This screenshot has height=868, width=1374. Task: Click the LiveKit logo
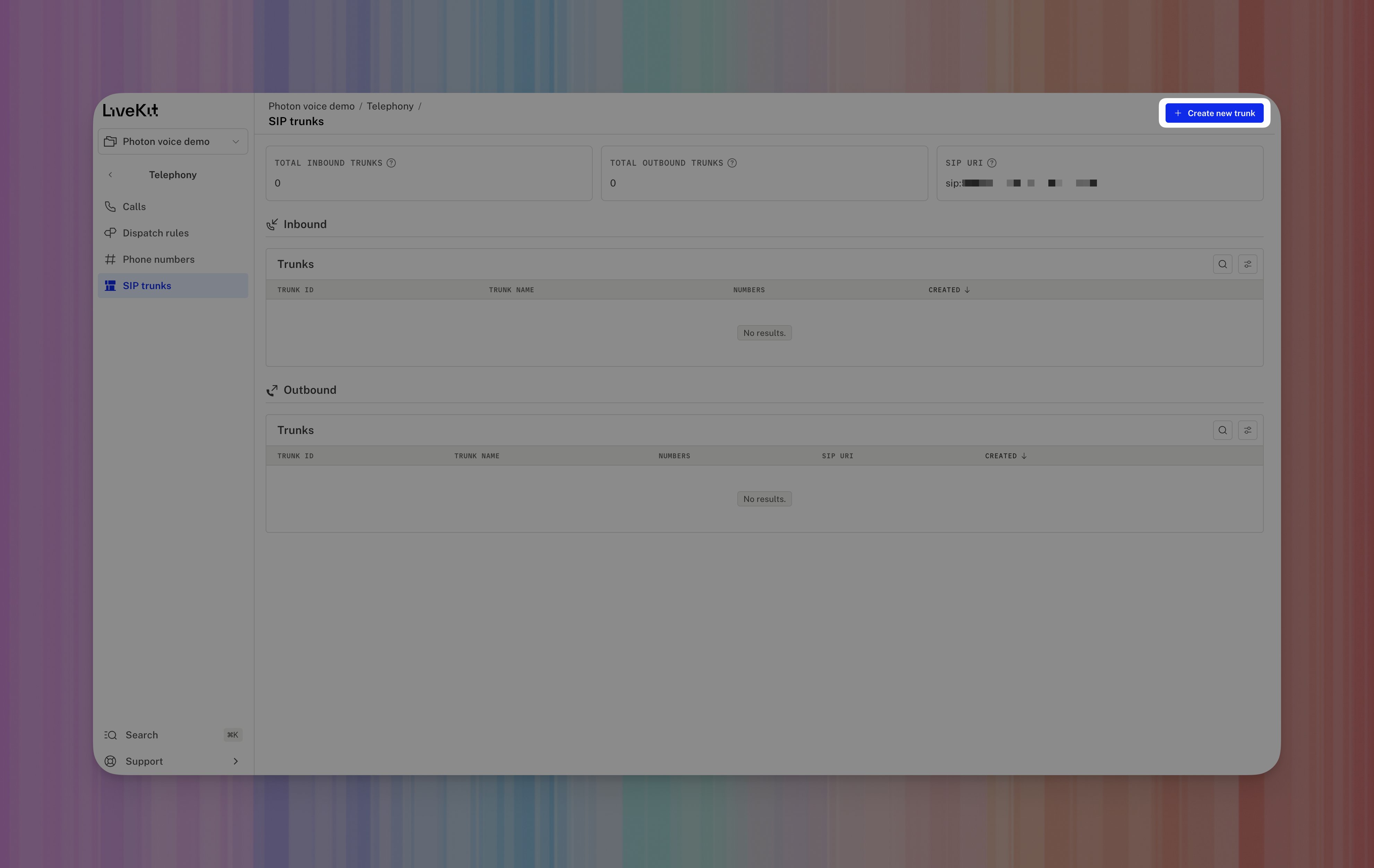click(x=131, y=110)
